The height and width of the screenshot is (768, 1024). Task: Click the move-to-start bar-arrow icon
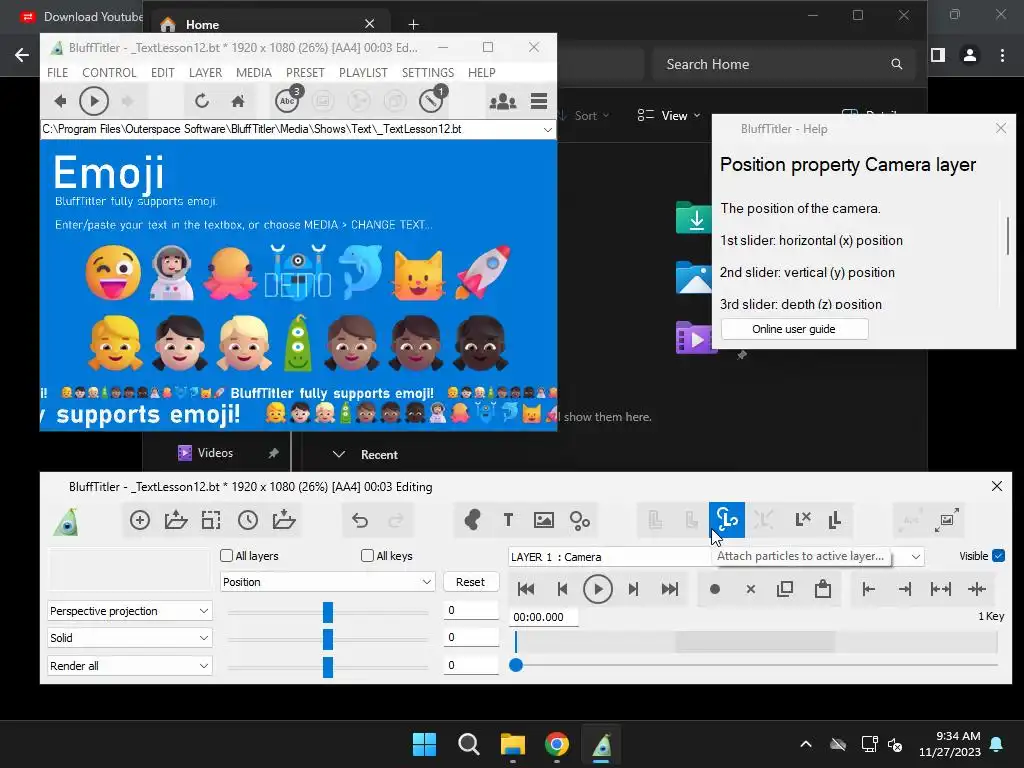tap(869, 589)
